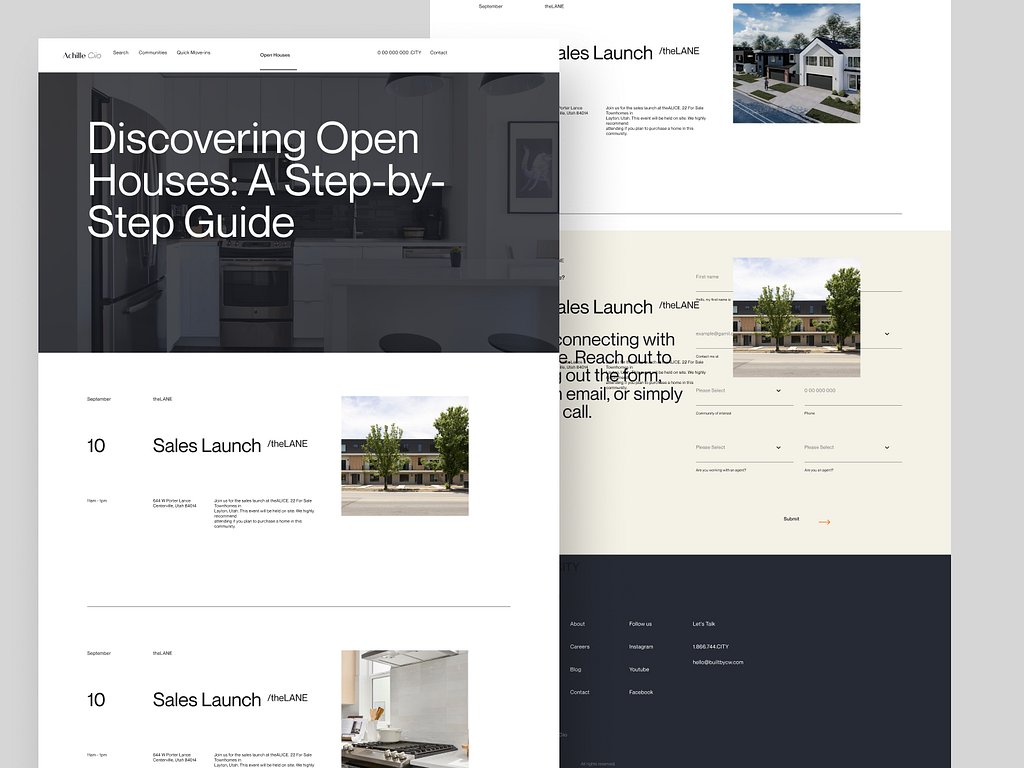Viewport: 1024px width, 768px height.
Task: Click Search in the top navigation
Action: pyautogui.click(x=120, y=53)
